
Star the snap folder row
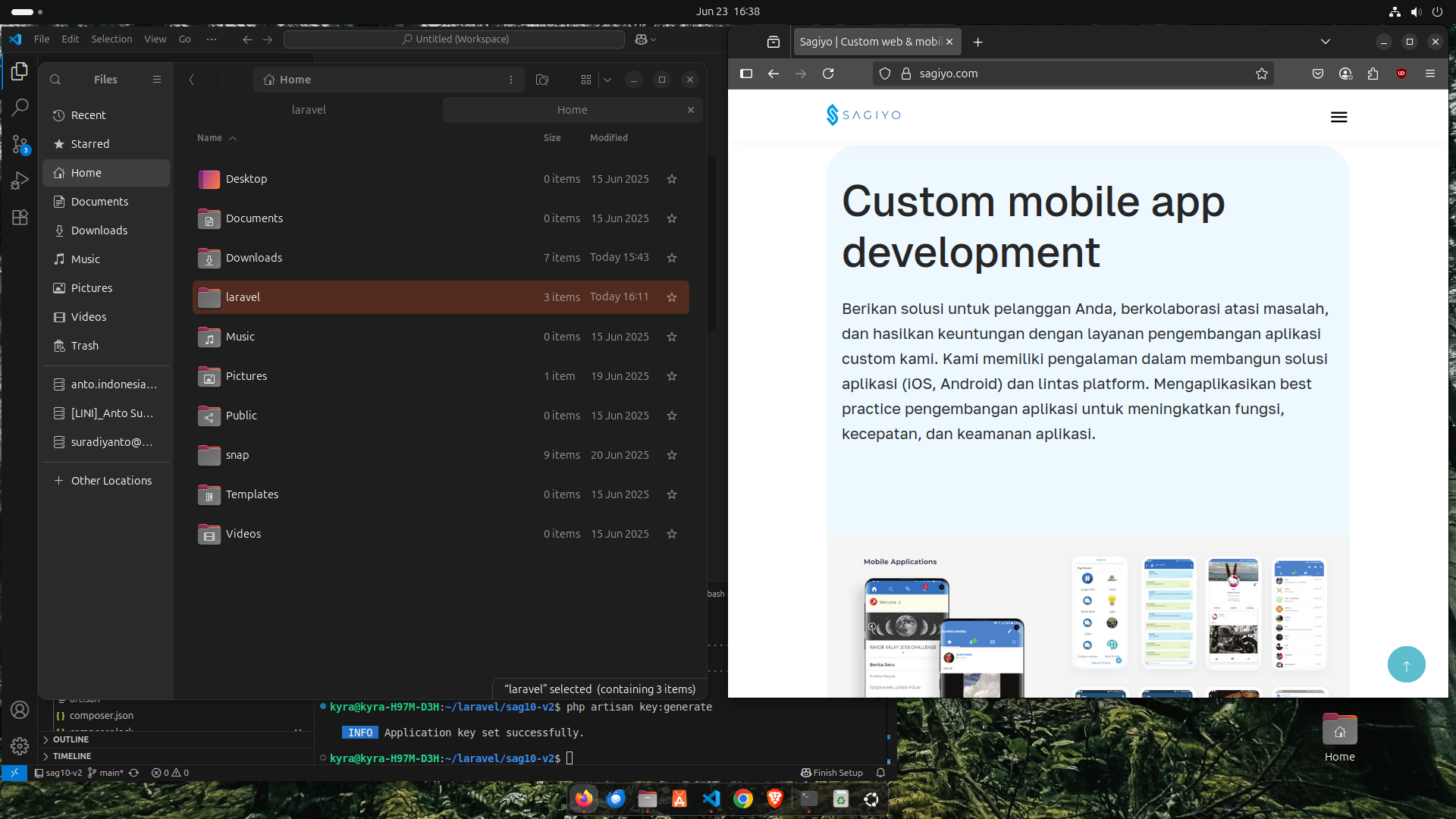click(672, 455)
